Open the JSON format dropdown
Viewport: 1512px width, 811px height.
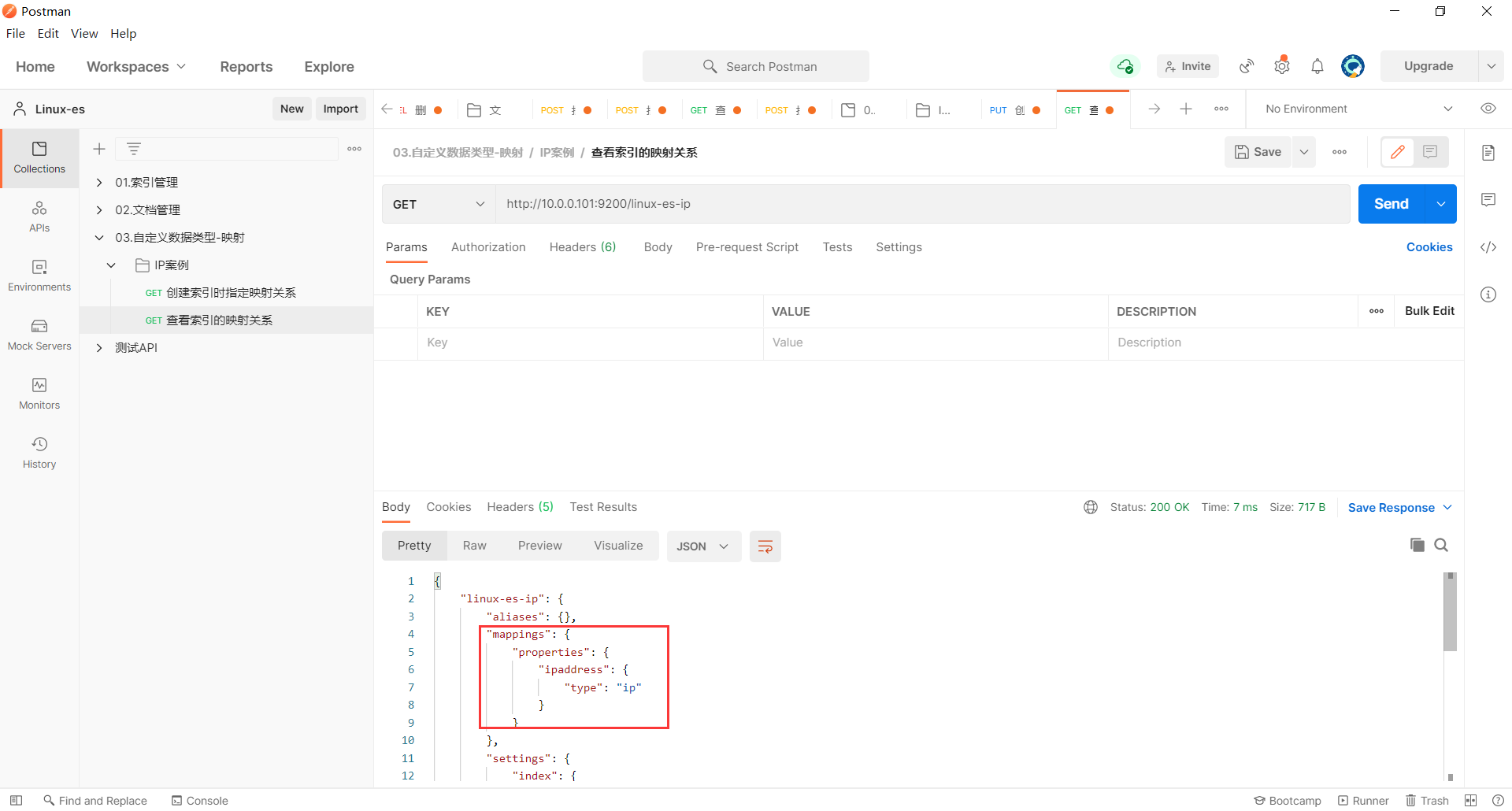click(x=704, y=546)
